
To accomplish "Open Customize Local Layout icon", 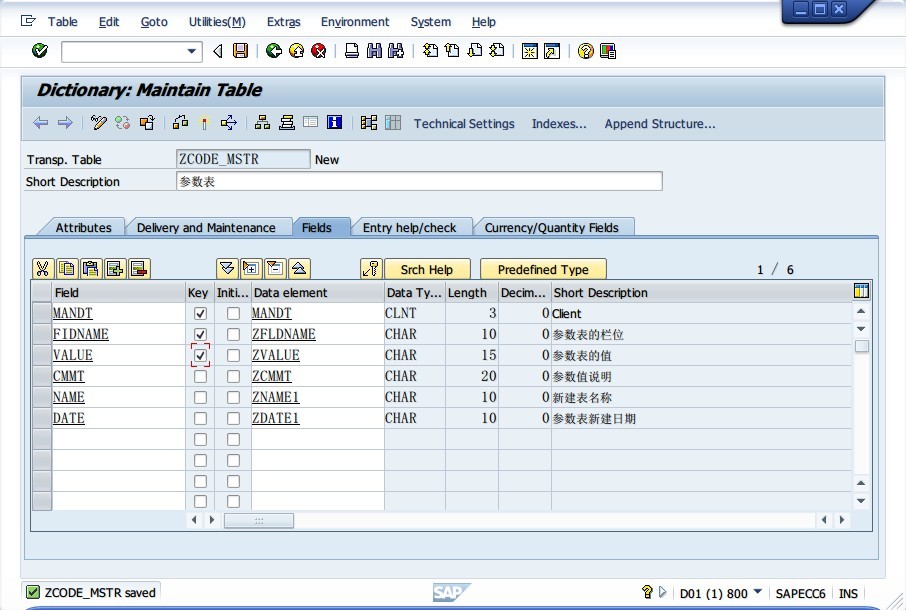I will click(x=608, y=51).
